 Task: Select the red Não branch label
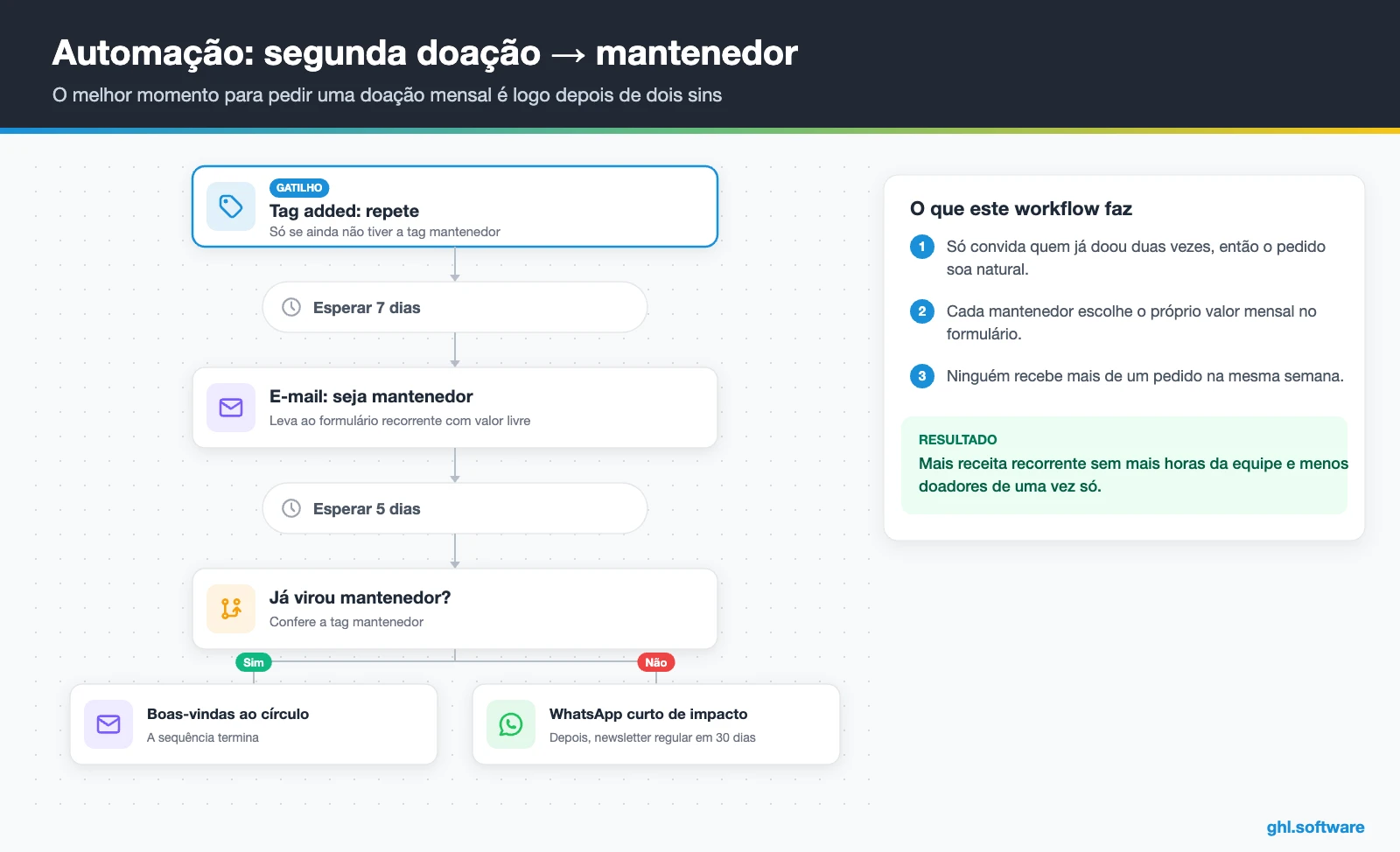click(x=656, y=662)
